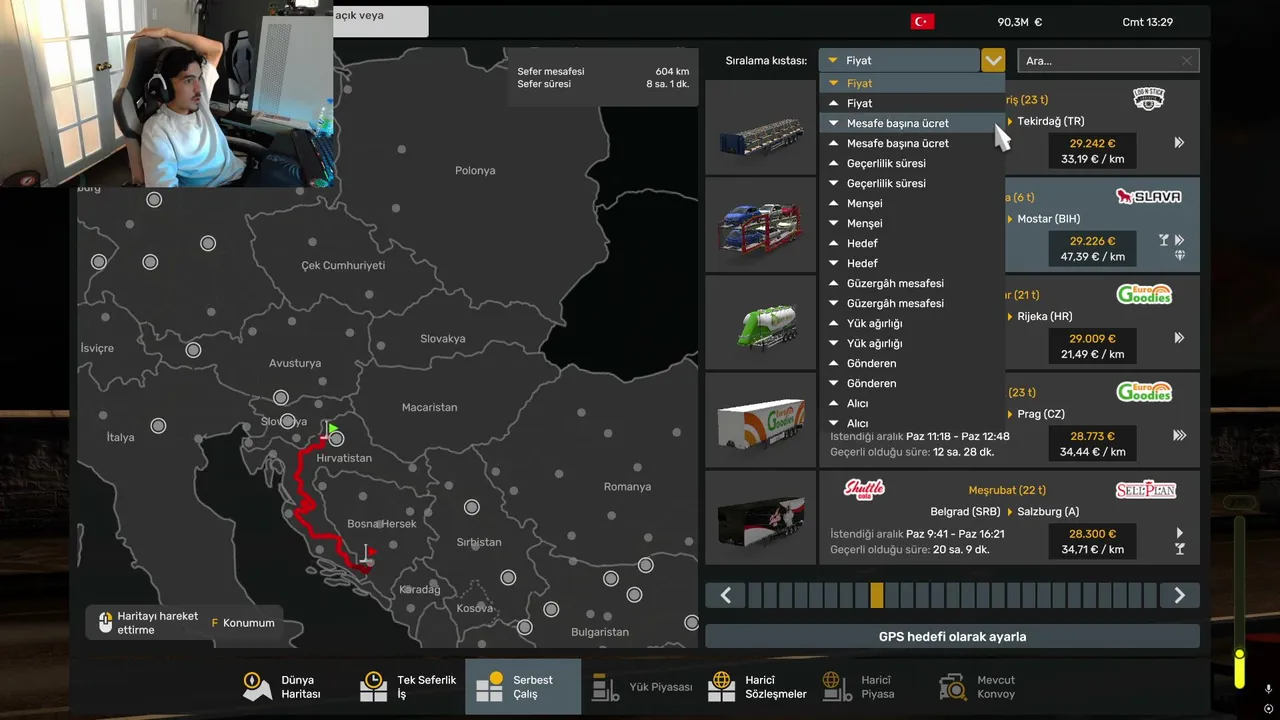1280x720 pixels.
Task: Select Euro Goodies trailer thumbnail of Prag job
Action: pyautogui.click(x=761, y=420)
